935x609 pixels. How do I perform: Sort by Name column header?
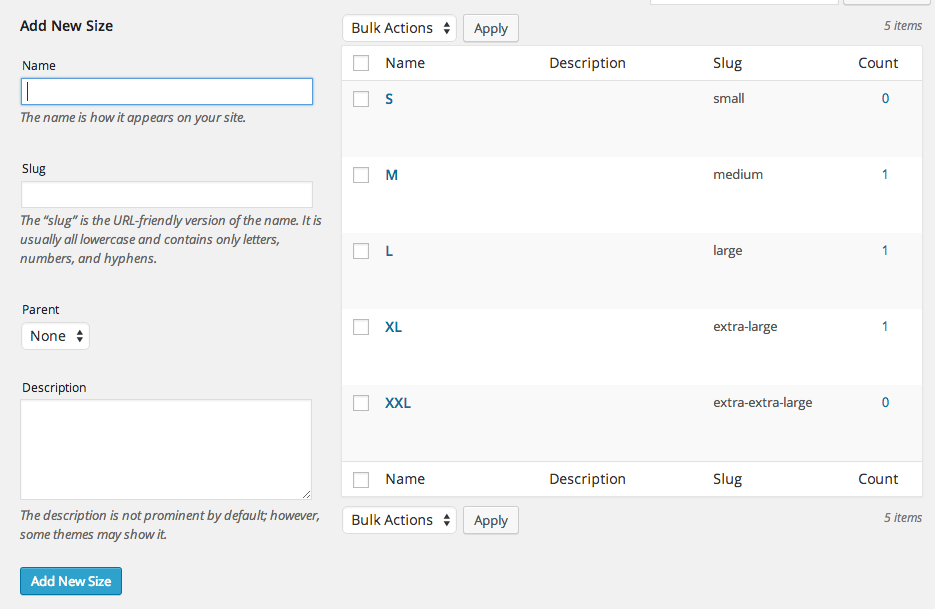405,63
